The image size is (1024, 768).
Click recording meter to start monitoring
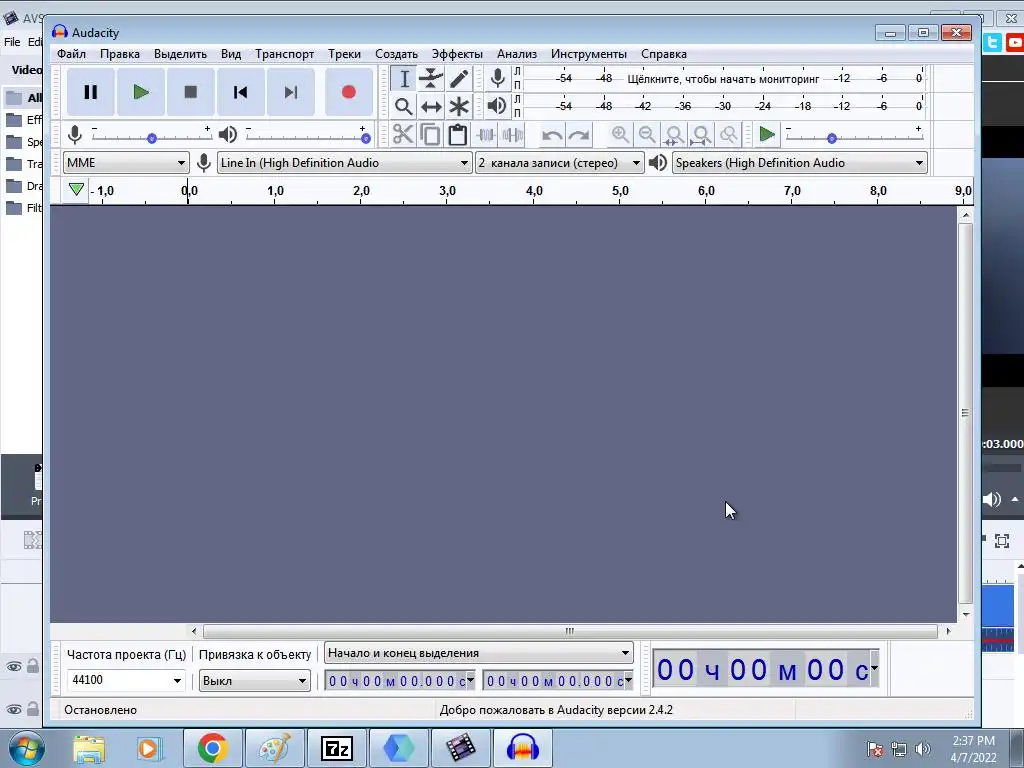(723, 79)
